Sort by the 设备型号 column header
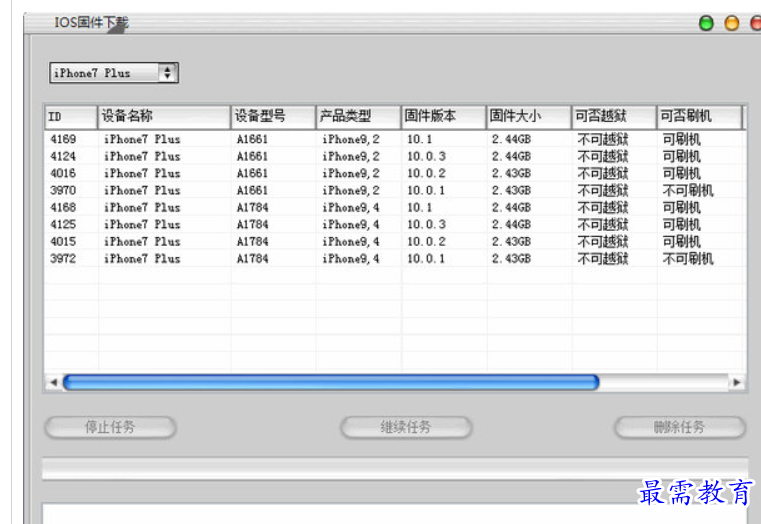 pos(273,117)
